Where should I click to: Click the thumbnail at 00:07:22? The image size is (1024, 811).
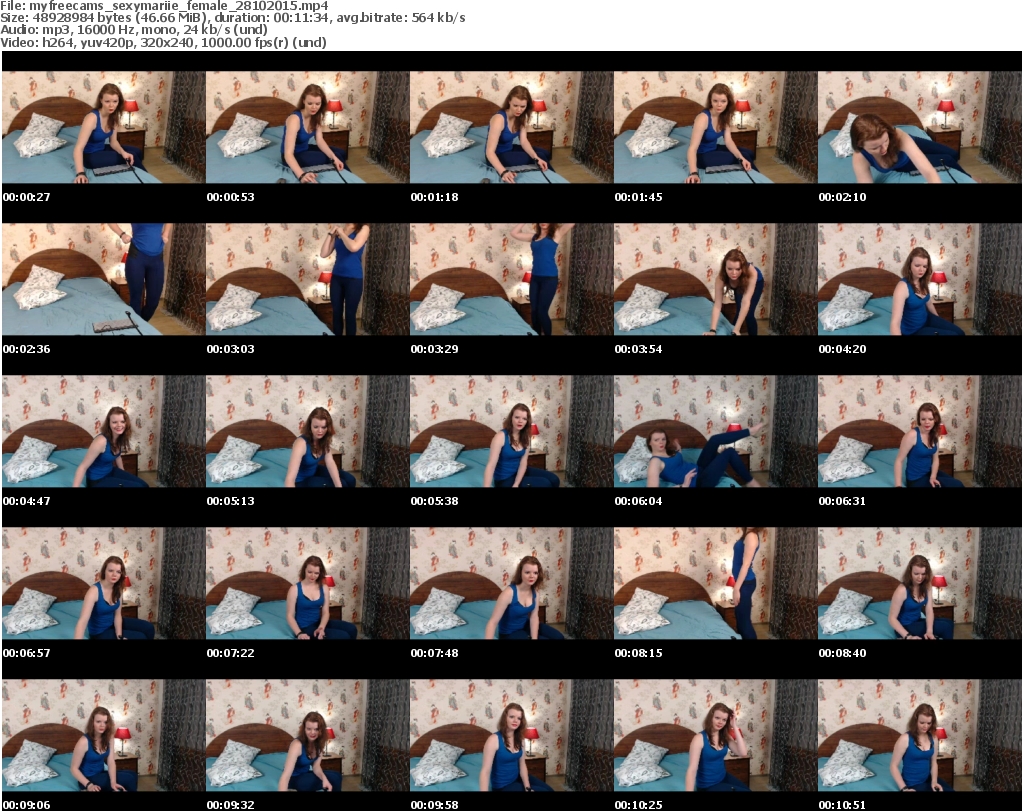[x=308, y=584]
